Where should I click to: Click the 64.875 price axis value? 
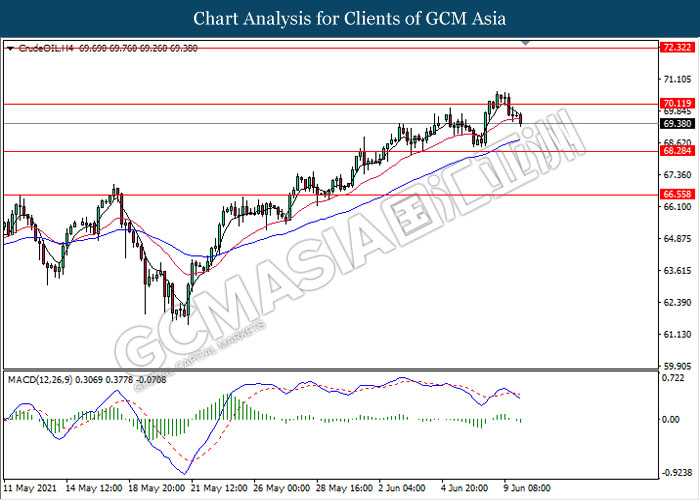click(x=677, y=239)
